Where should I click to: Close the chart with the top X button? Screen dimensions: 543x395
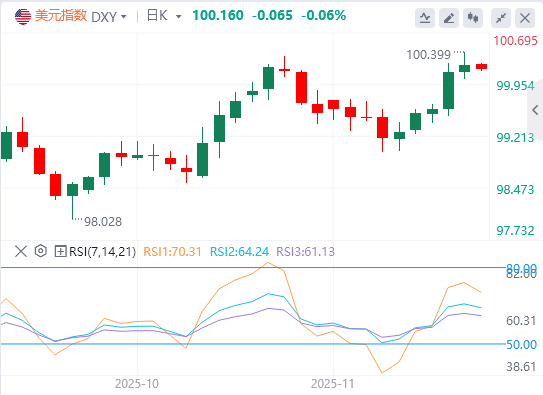(525, 18)
